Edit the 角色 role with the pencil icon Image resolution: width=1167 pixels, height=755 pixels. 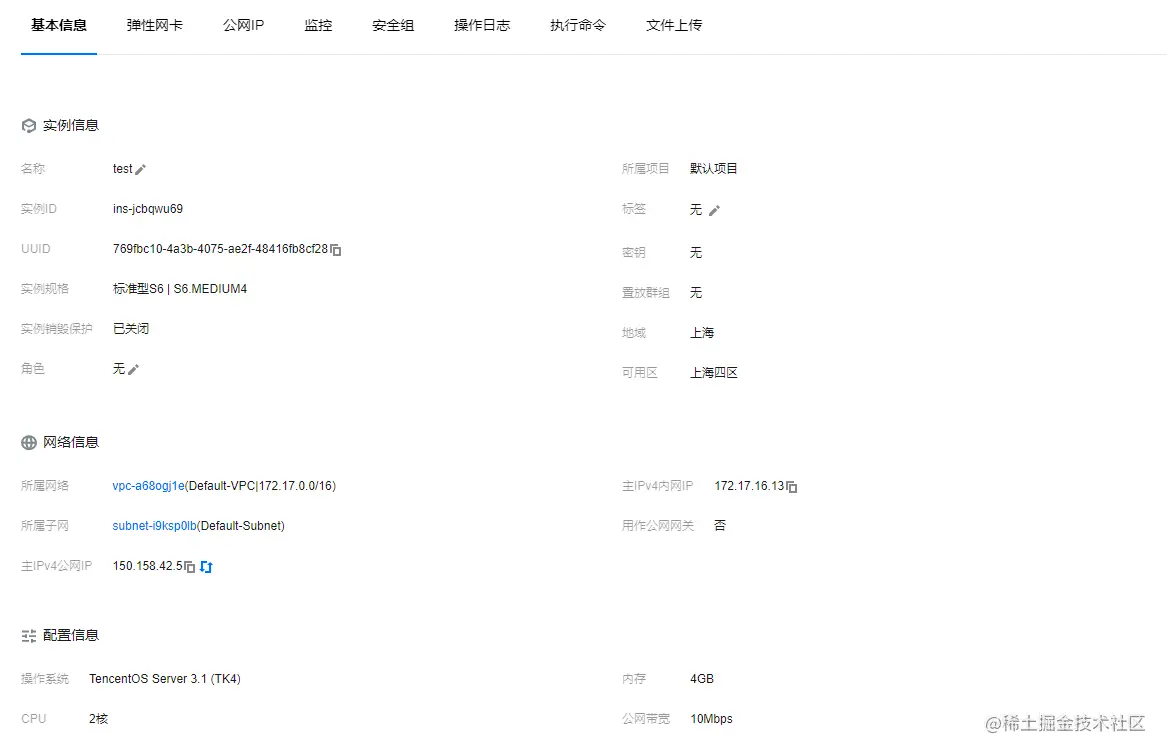133,369
